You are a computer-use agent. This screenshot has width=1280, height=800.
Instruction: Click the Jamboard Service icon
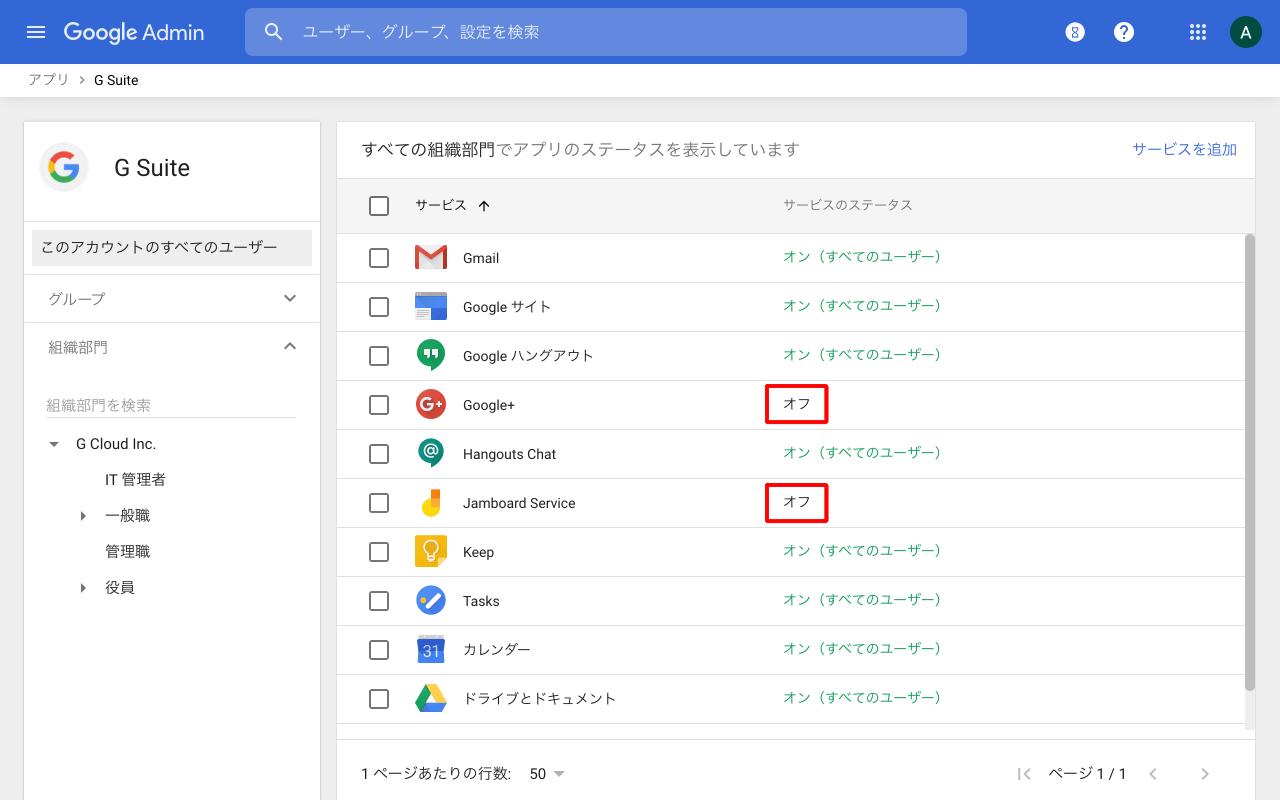pos(431,502)
